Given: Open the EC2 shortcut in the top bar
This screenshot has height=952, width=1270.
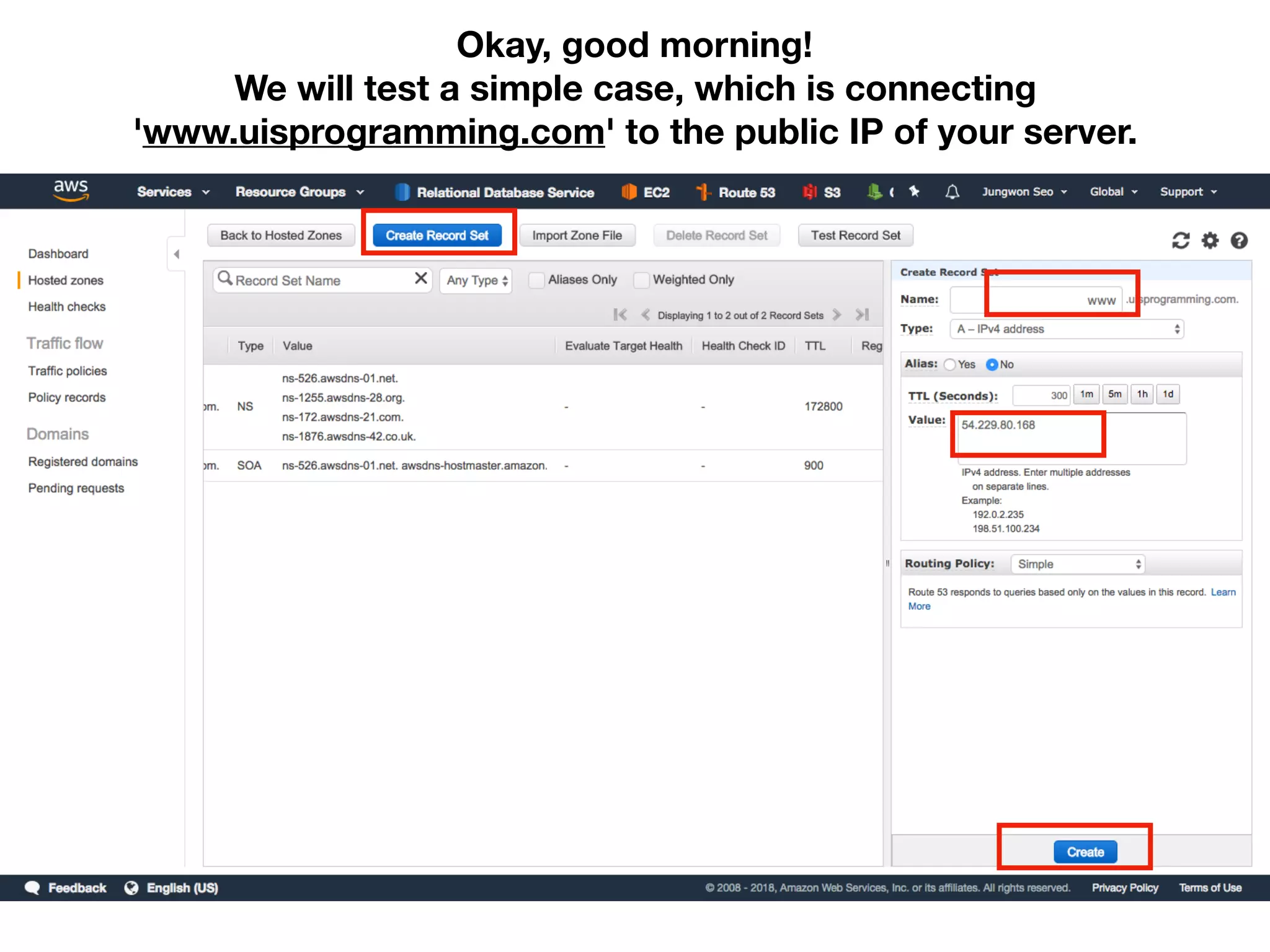Looking at the screenshot, I should [x=646, y=192].
